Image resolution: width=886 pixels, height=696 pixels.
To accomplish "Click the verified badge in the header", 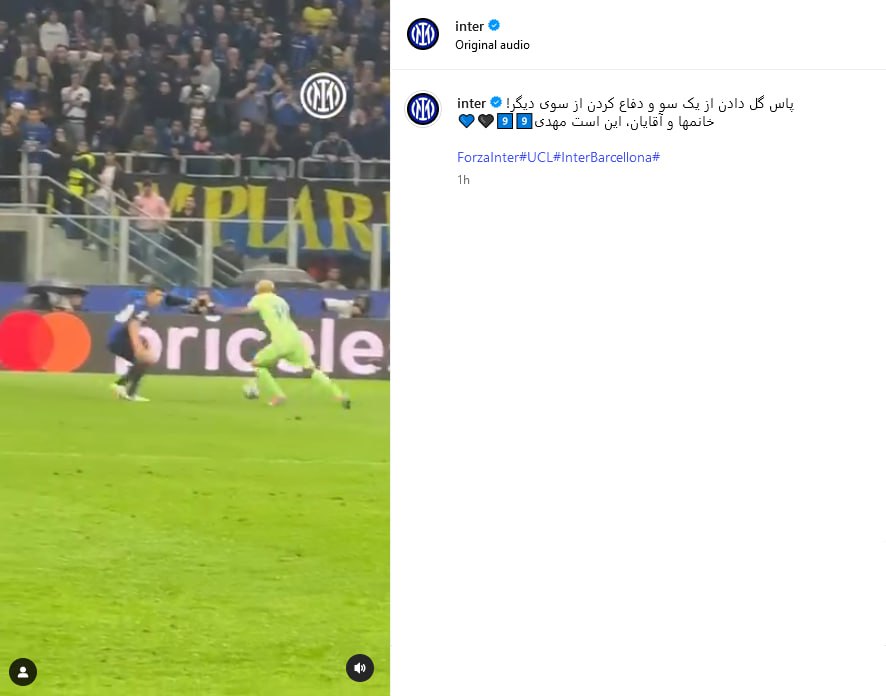I will (494, 25).
